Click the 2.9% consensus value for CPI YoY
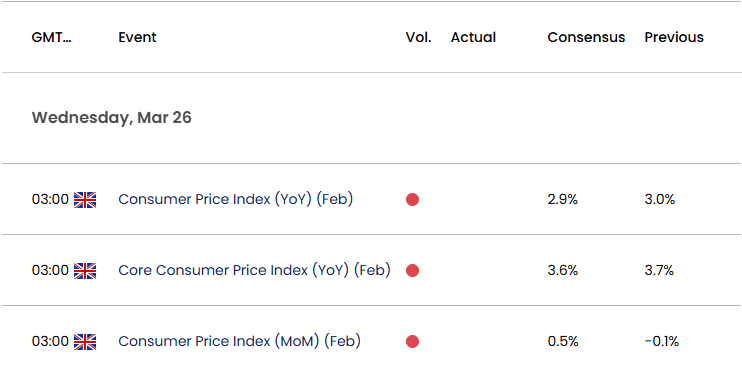This screenshot has width=742, height=369. coord(563,200)
